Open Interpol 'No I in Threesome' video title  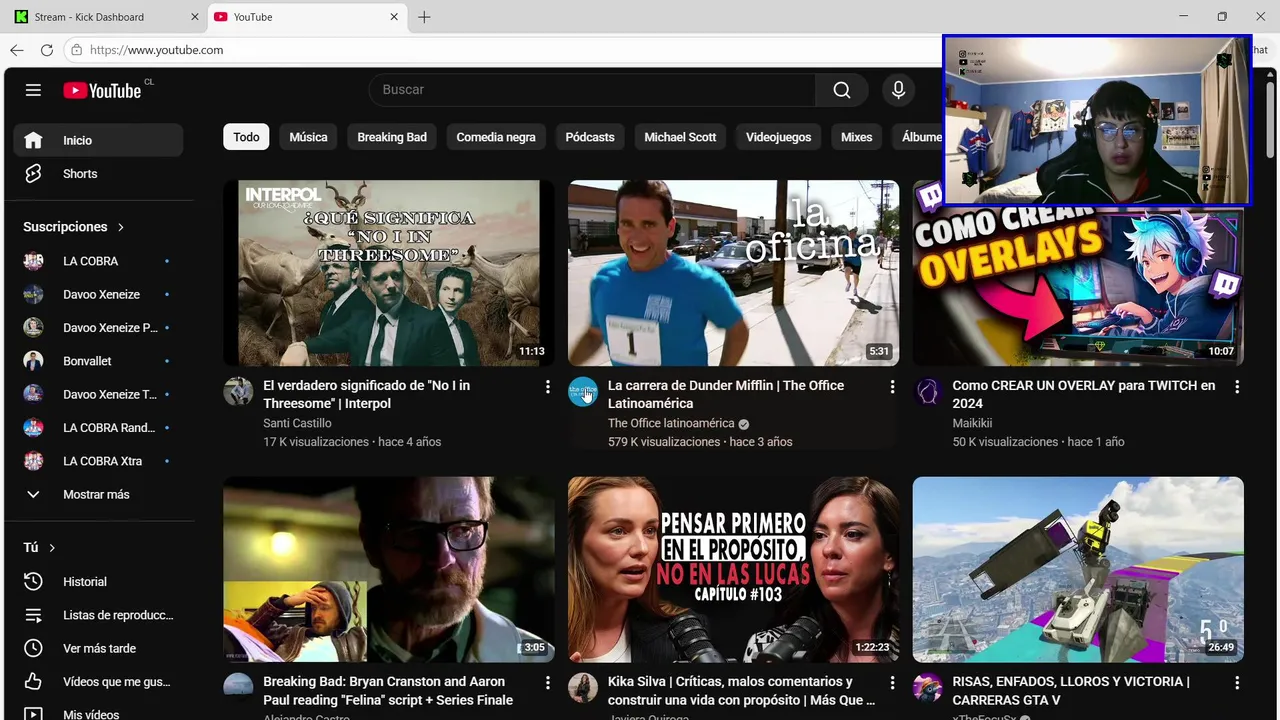366,395
